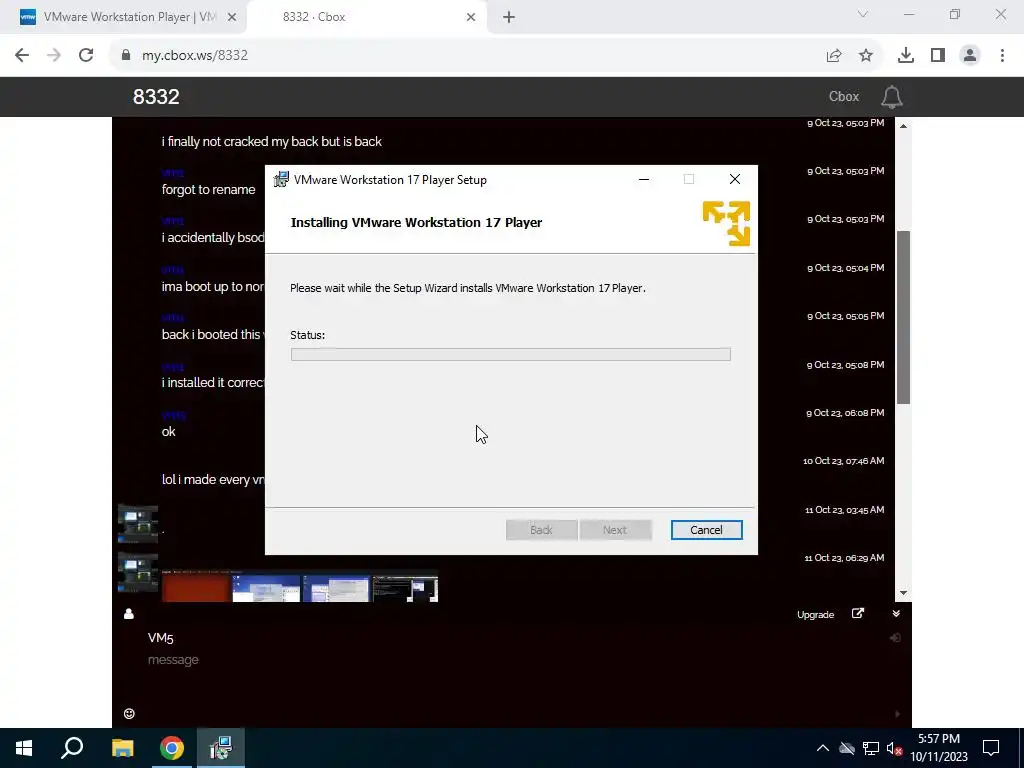Click the cloud sync tray icon
The width and height of the screenshot is (1024, 768).
846,748
